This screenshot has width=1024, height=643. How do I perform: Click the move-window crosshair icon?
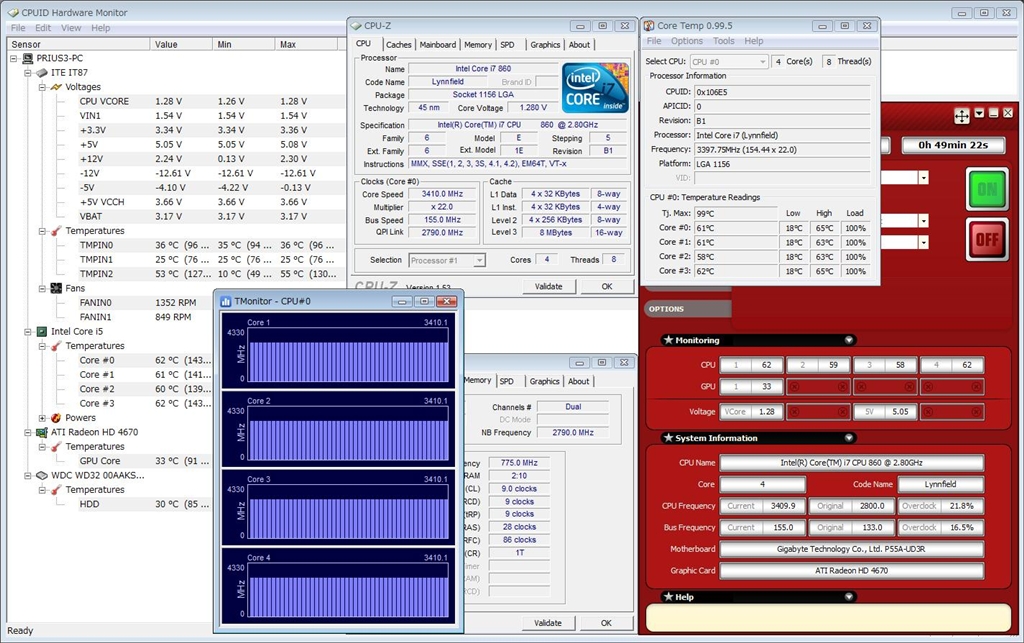coord(962,116)
